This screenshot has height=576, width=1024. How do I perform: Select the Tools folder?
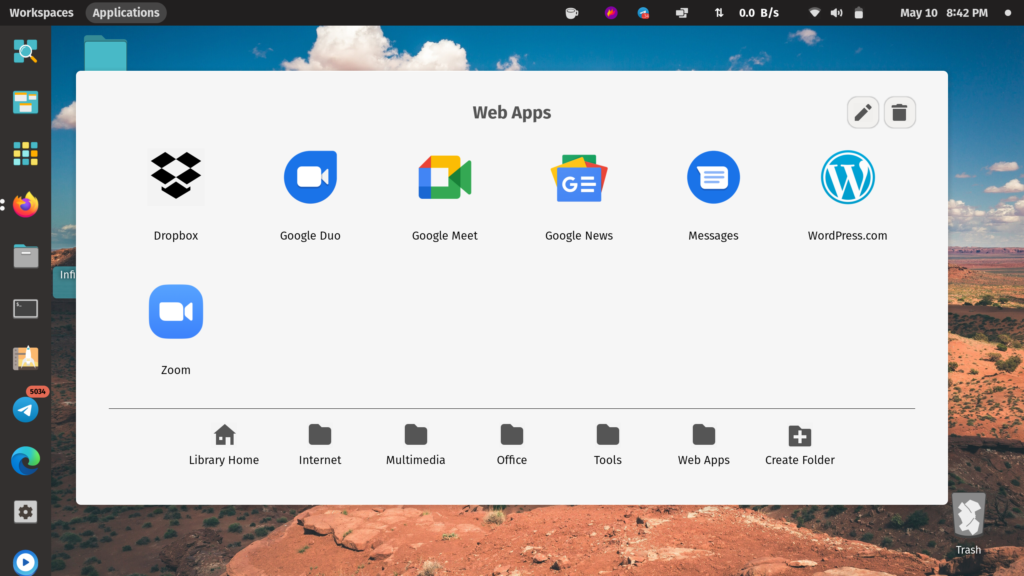[x=607, y=445]
